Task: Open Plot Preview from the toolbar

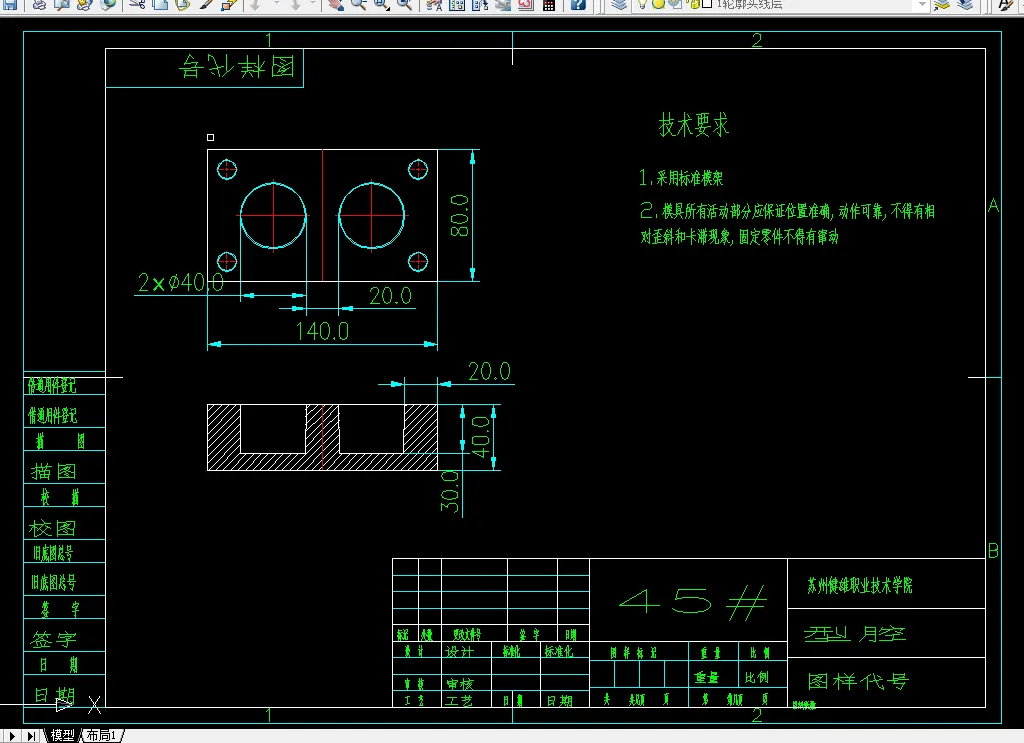Action: (61, 5)
